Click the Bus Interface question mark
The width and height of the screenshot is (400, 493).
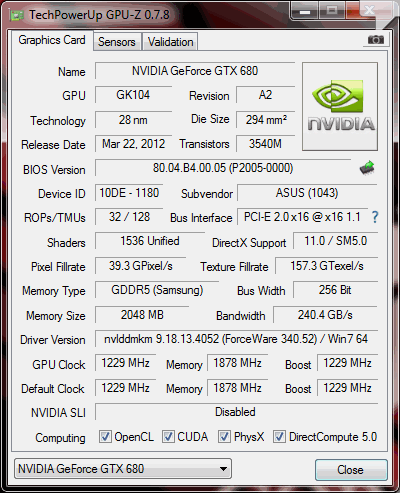(375, 217)
